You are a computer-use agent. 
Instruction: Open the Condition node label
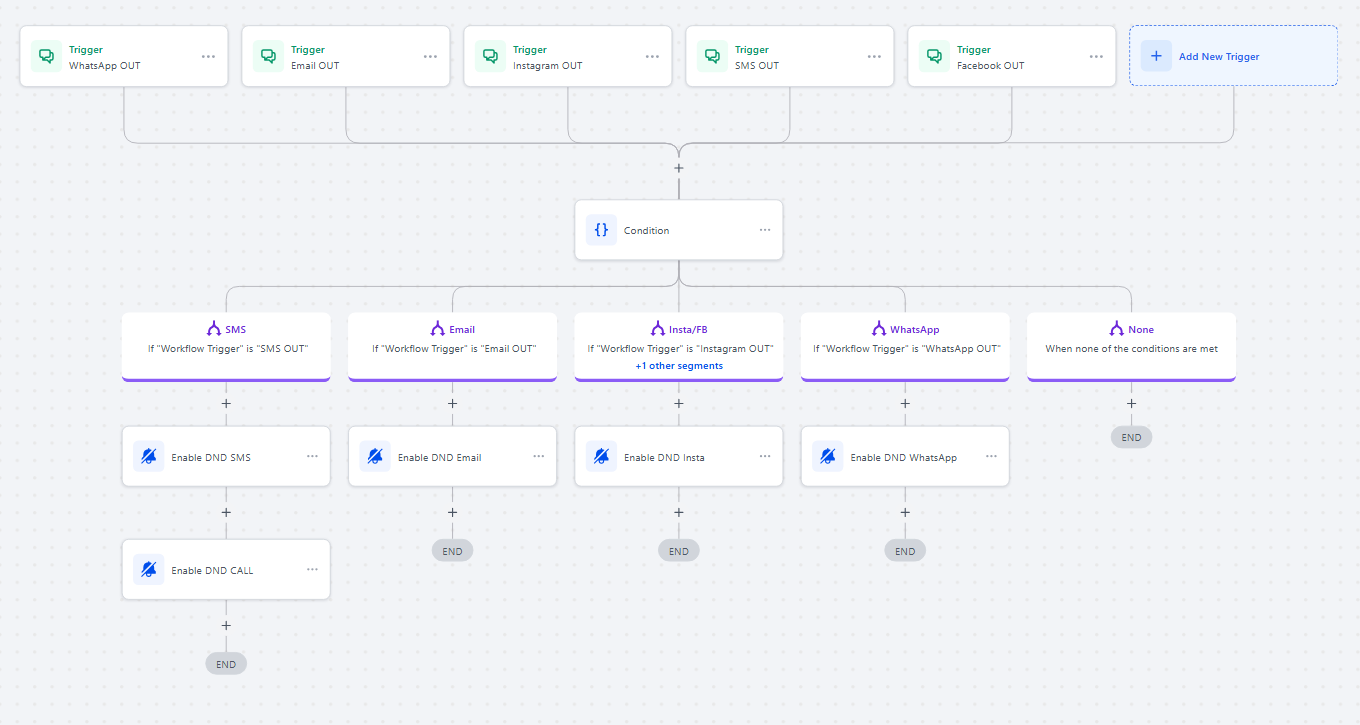pyautogui.click(x=646, y=231)
